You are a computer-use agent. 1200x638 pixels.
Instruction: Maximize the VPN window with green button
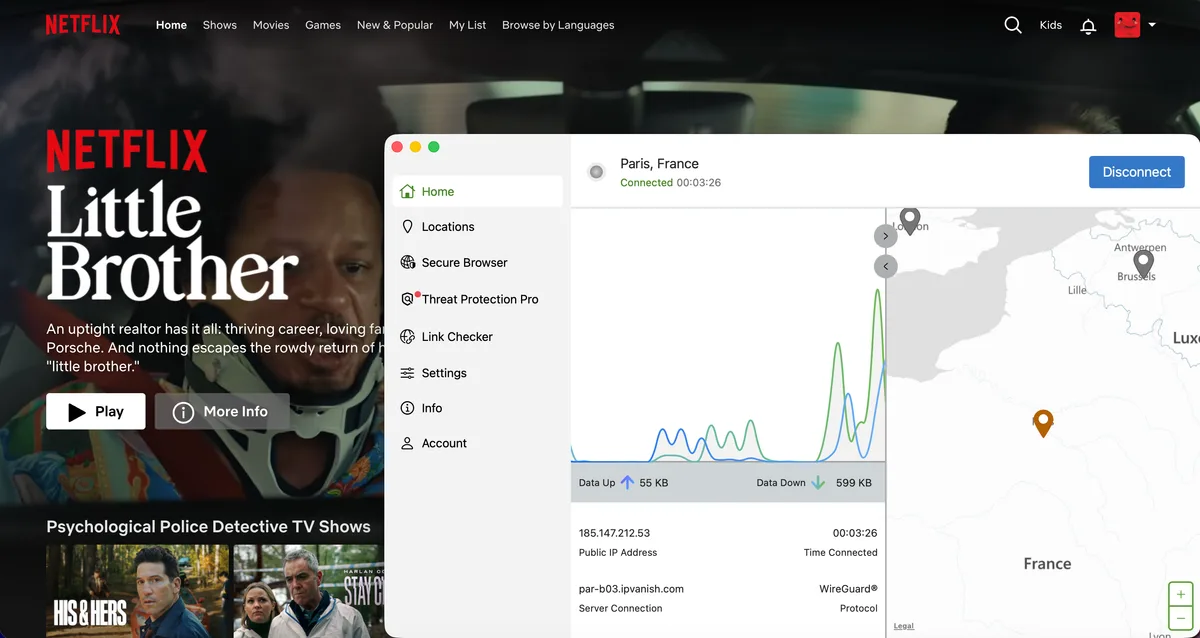(434, 147)
